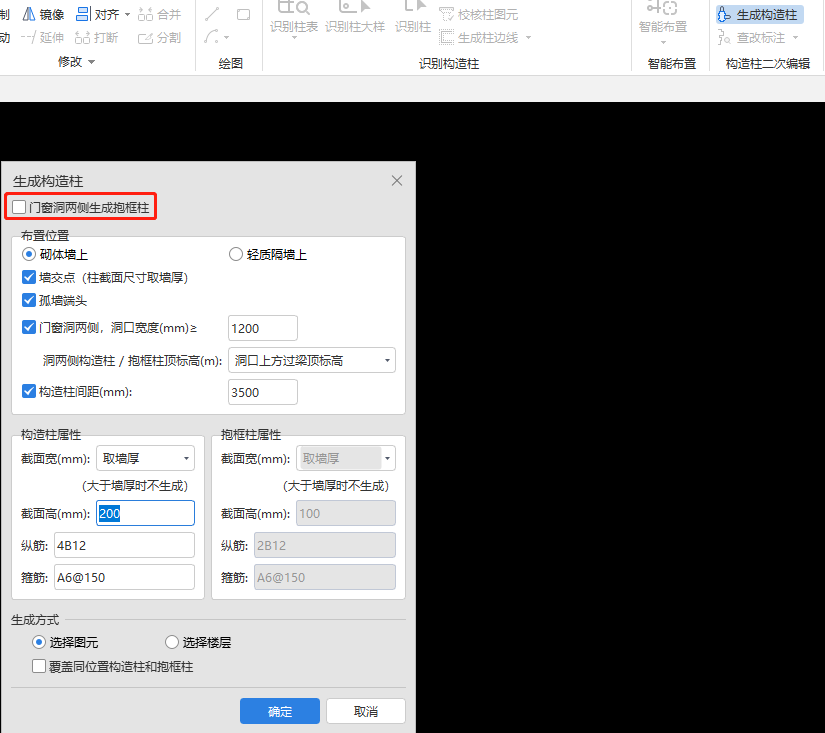Select the line drawing tool
Image resolution: width=825 pixels, height=733 pixels.
(213, 14)
